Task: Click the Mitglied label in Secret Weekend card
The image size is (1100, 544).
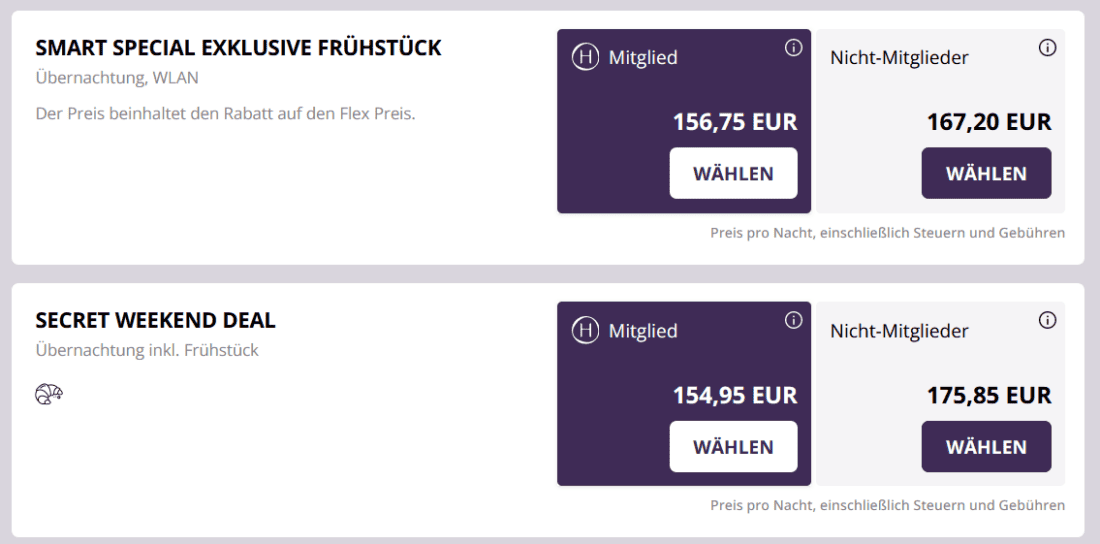Action: coord(642,331)
